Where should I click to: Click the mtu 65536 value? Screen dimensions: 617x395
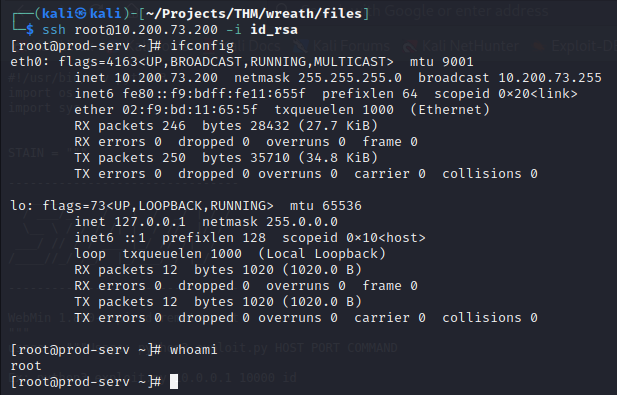(325, 206)
